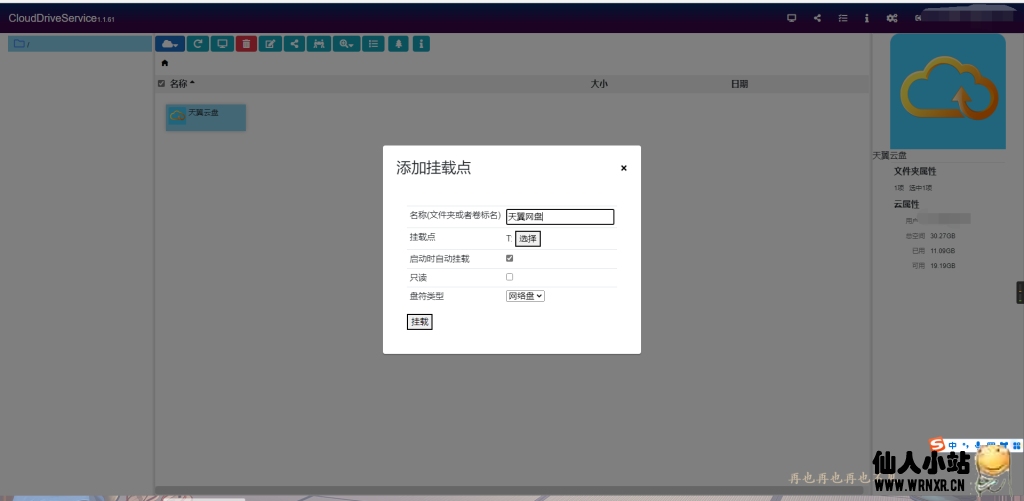Screen dimensions: 1024x501
Task: Uncheck the 启动时自动挂载 checkbox
Action: point(510,258)
